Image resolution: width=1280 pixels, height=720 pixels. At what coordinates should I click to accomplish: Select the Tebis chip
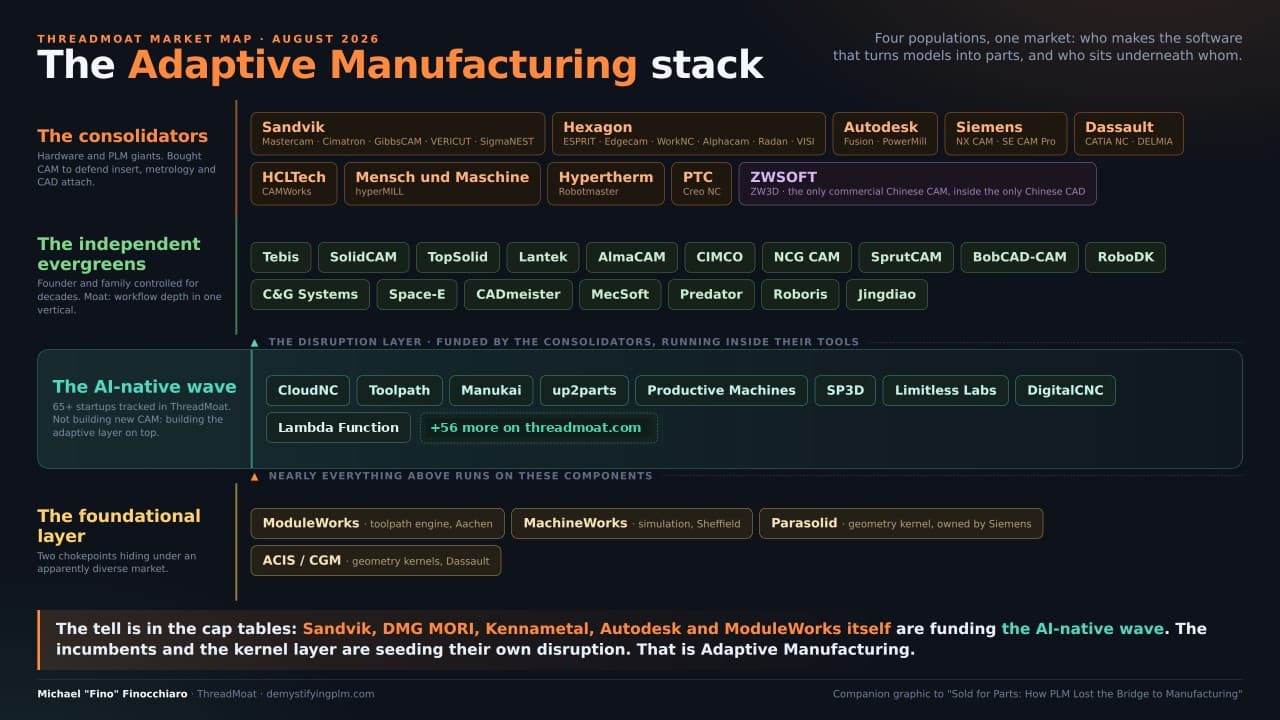[281, 257]
